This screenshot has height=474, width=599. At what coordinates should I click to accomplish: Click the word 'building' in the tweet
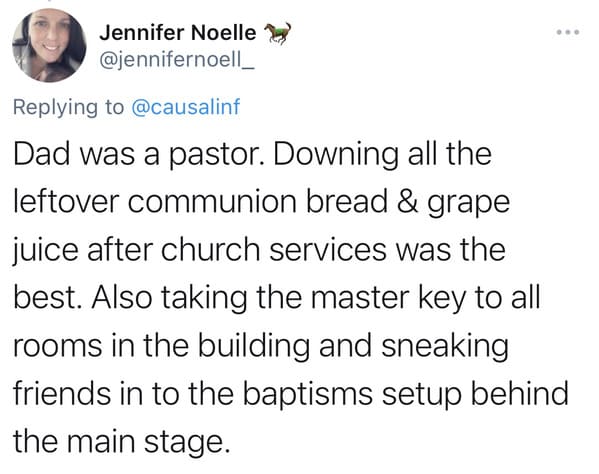[x=254, y=347]
